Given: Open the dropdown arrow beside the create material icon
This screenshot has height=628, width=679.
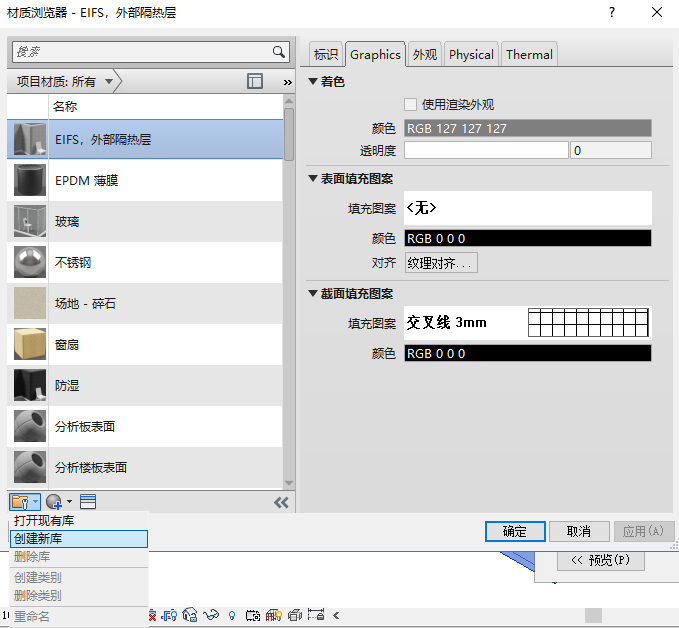Looking at the screenshot, I should click(69, 502).
